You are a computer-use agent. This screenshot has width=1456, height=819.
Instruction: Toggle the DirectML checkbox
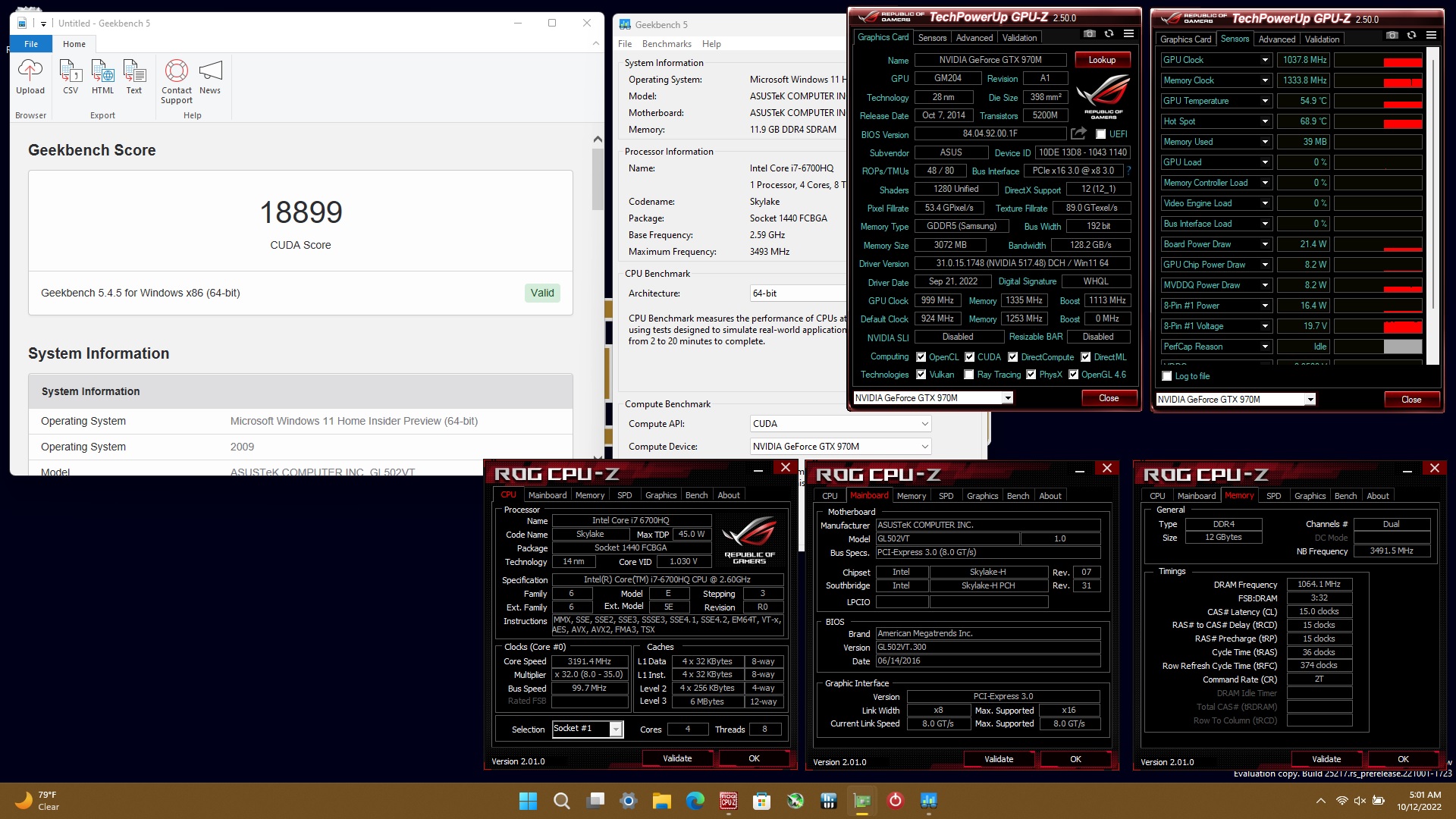point(1085,357)
